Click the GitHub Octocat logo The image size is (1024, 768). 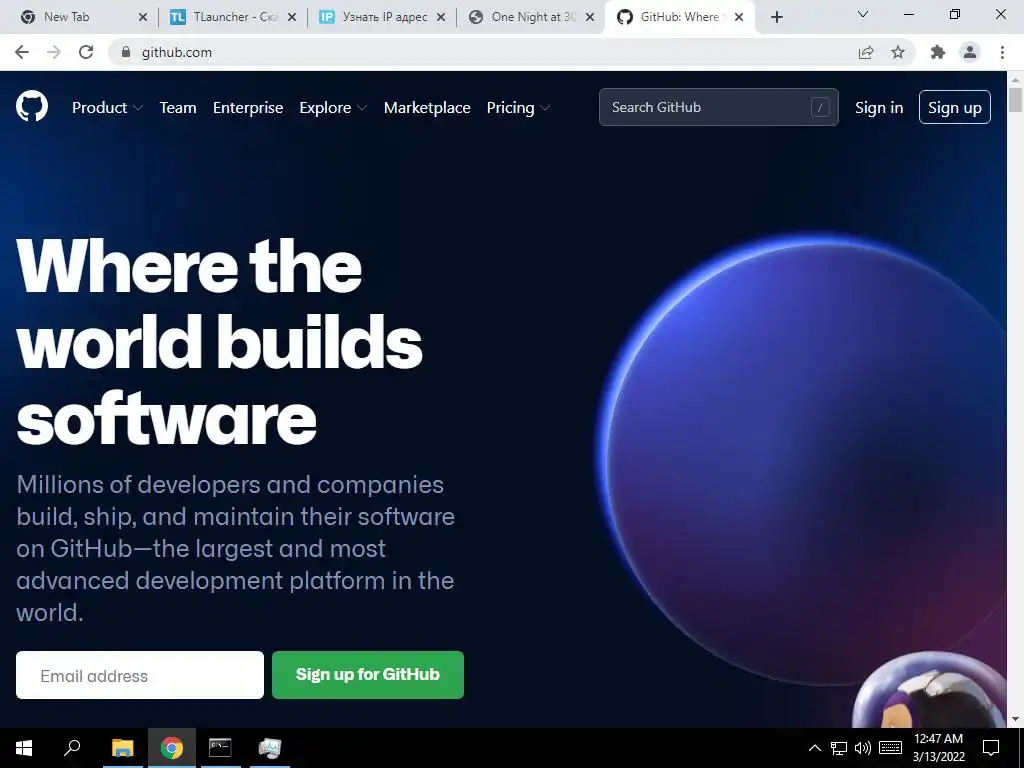32,106
